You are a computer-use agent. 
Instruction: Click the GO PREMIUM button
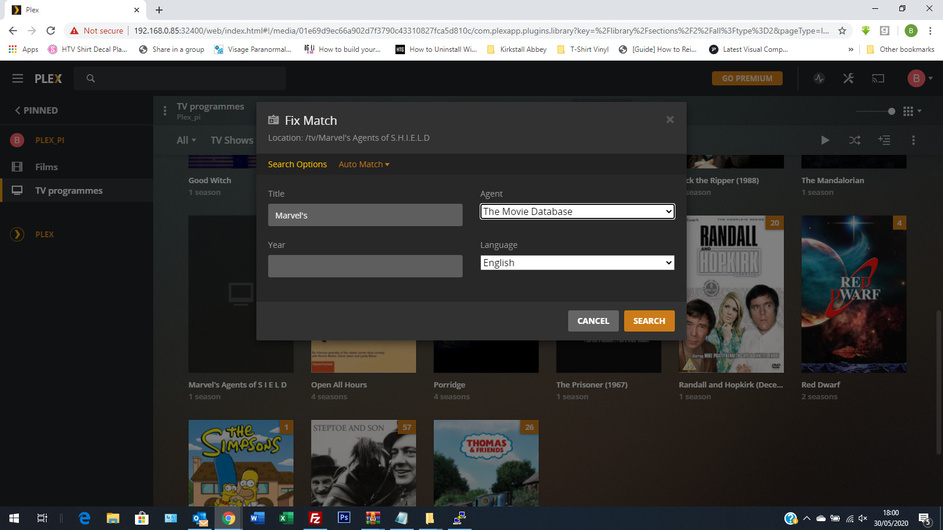747,78
